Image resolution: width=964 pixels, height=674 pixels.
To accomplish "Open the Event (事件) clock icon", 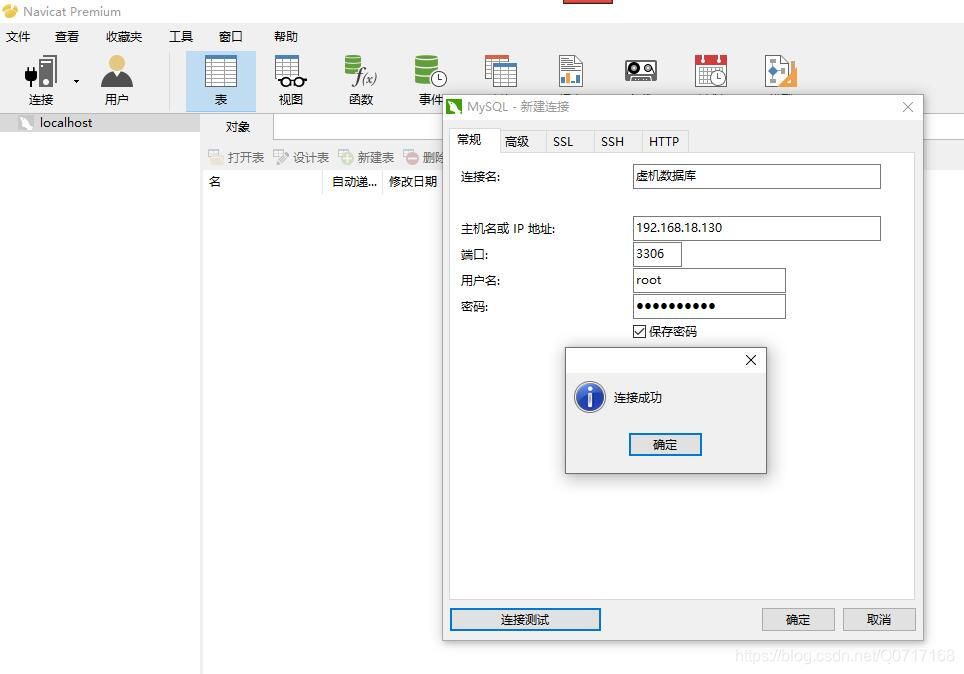I will 430,72.
